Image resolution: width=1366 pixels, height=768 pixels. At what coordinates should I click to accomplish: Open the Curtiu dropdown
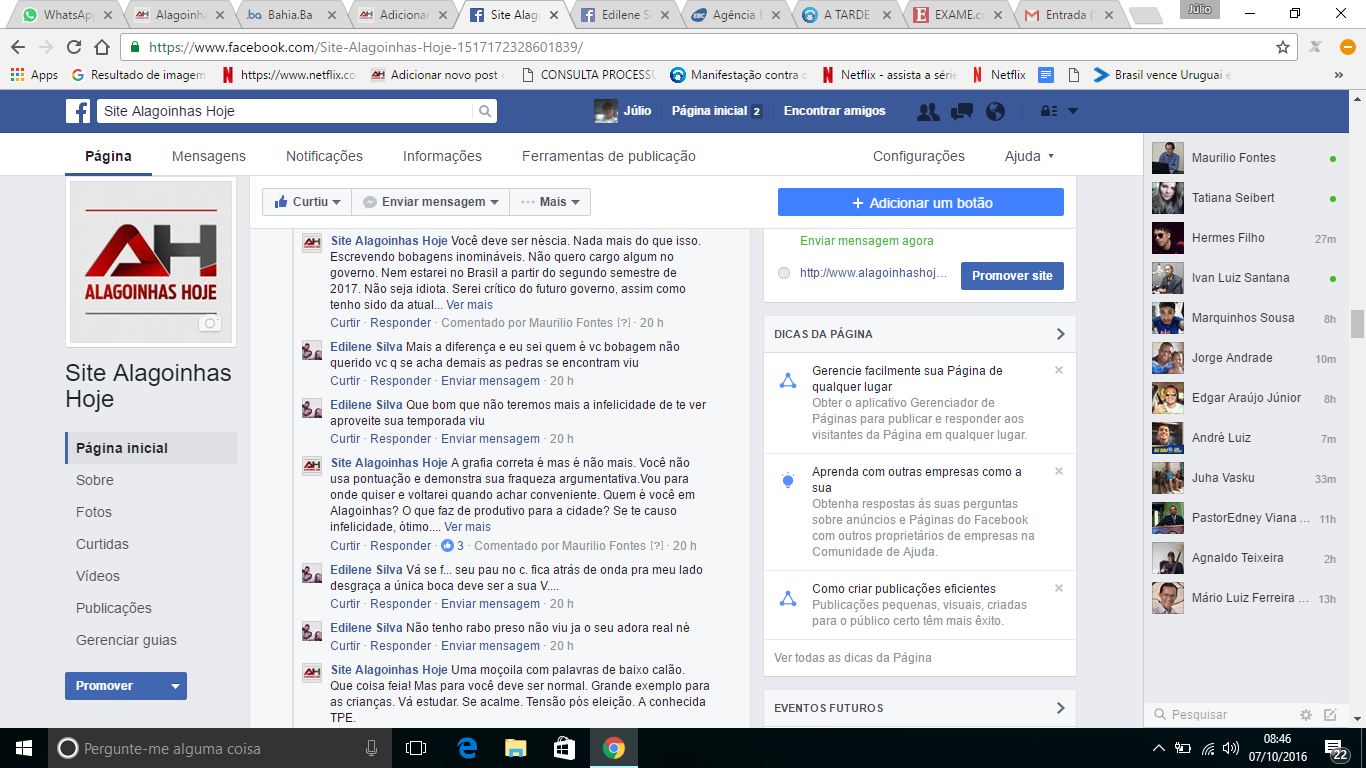click(308, 202)
